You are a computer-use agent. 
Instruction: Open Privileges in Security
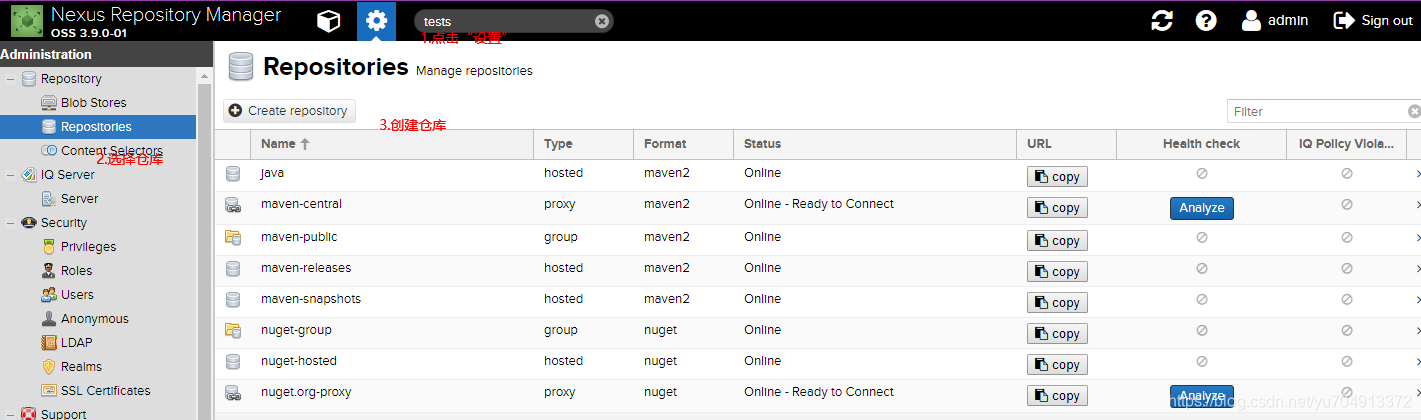pos(88,247)
